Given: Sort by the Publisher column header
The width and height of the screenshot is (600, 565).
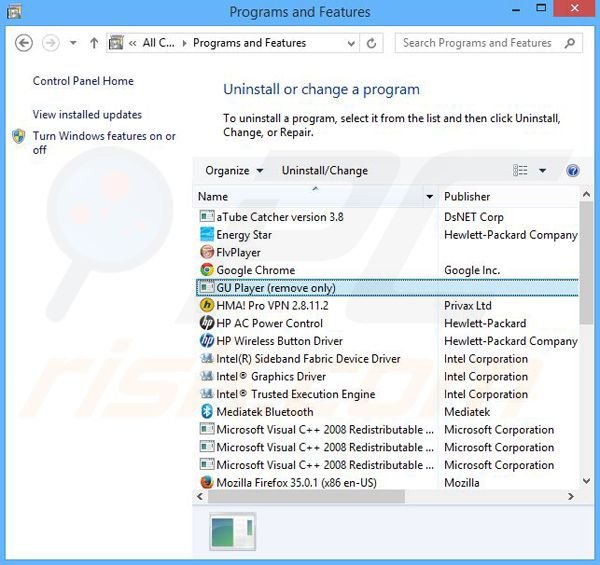Looking at the screenshot, I should [508, 197].
